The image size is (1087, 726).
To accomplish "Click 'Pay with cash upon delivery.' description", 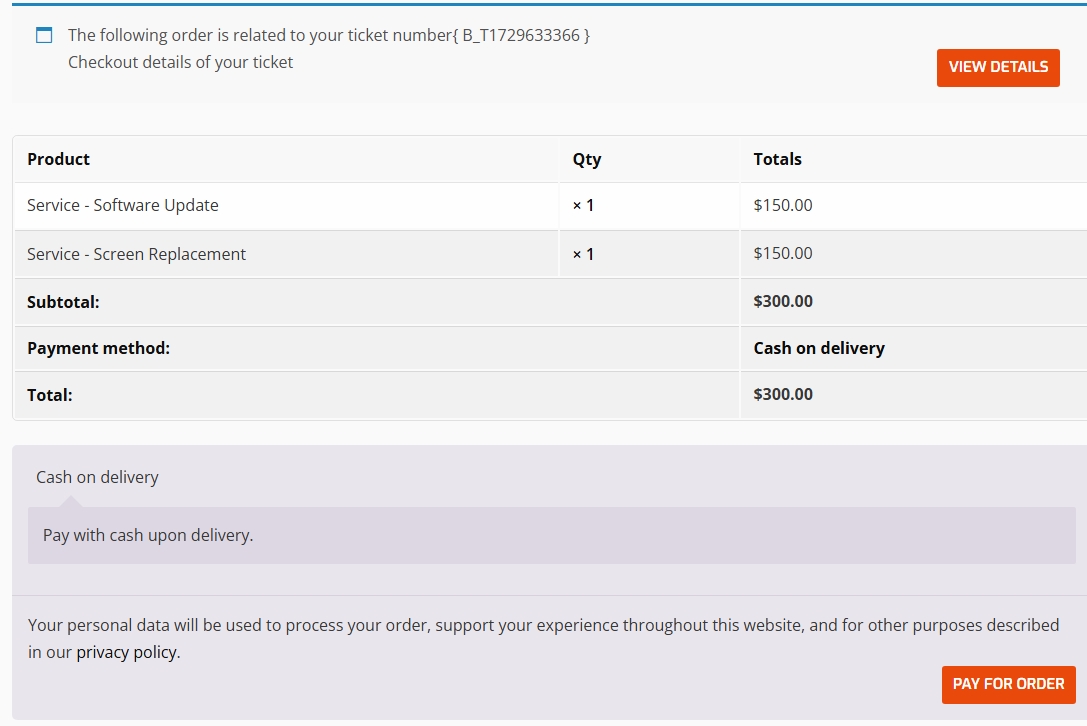I will 148,535.
